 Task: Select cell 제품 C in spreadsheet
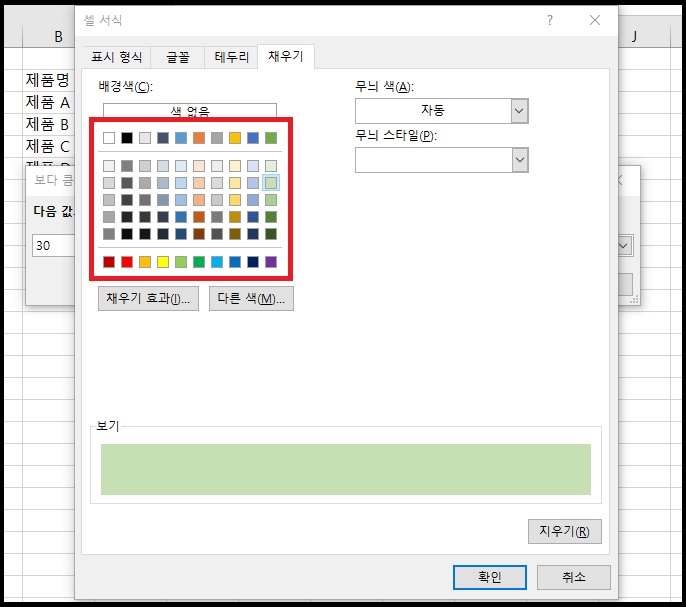48,147
